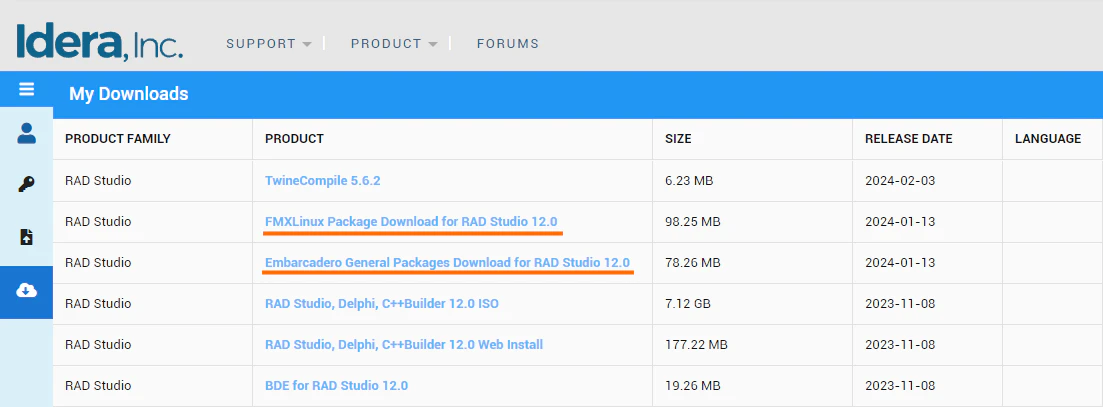
Task: Click the user profile sidebar icon
Action: point(26,133)
